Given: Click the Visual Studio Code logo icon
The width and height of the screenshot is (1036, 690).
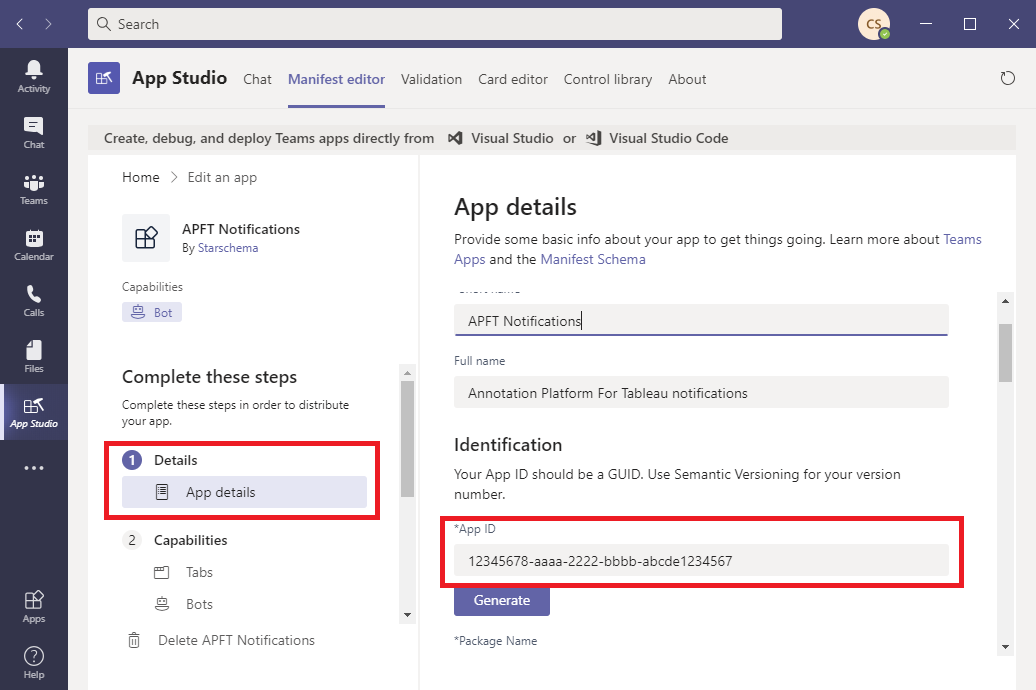Looking at the screenshot, I should click(593, 138).
